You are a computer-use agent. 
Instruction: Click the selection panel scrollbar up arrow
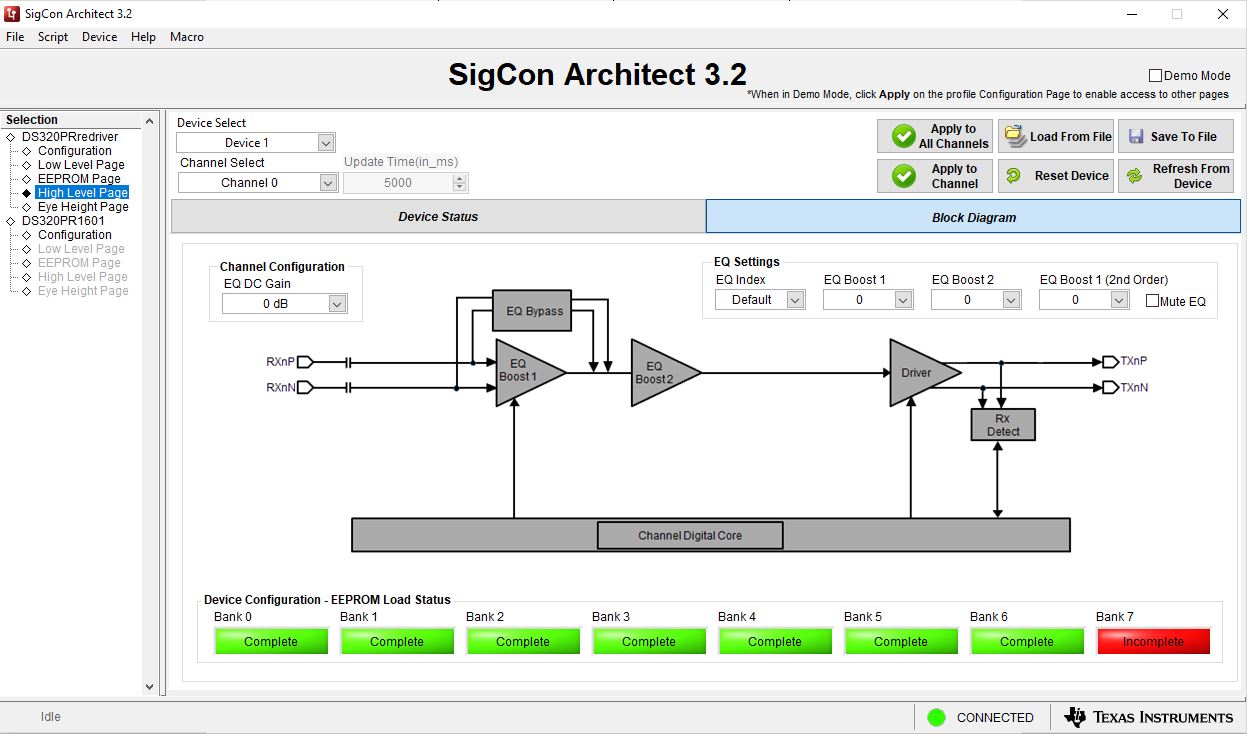[x=150, y=120]
